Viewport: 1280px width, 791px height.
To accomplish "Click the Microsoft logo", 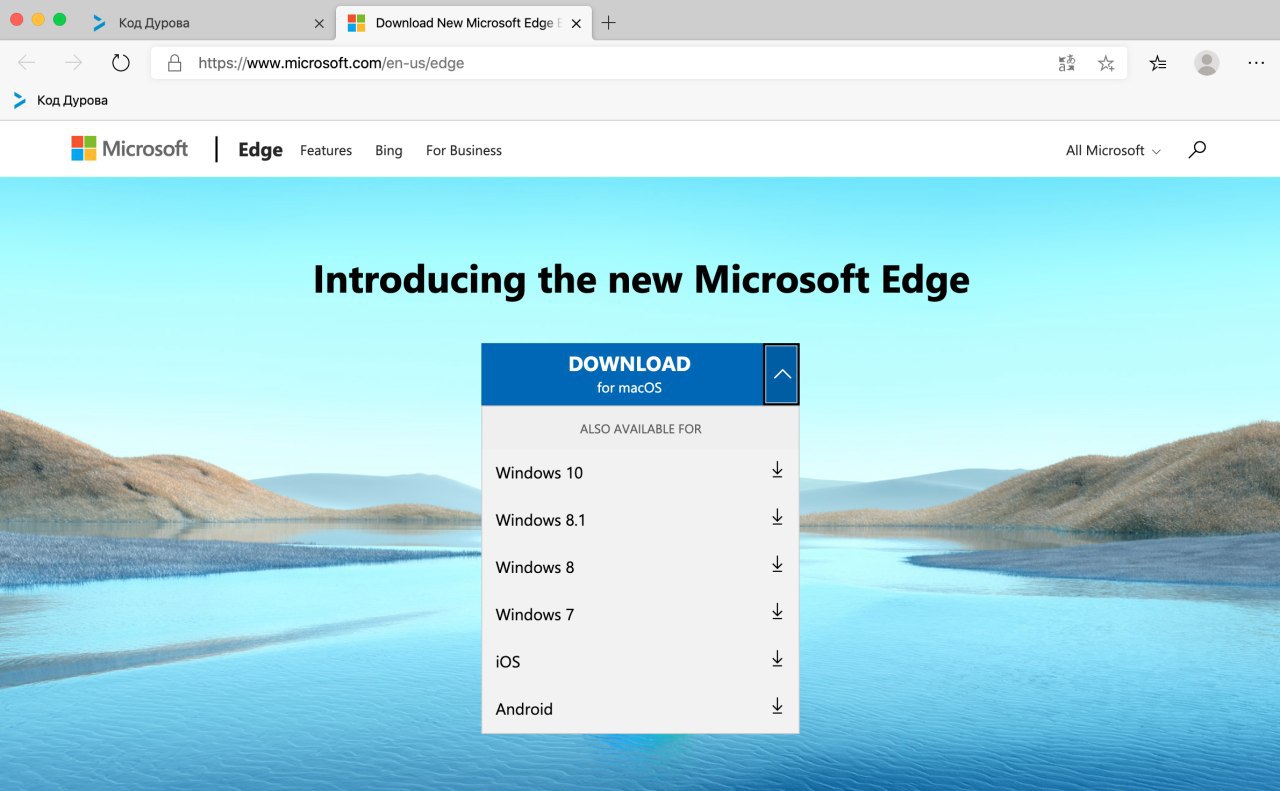I will (x=130, y=149).
